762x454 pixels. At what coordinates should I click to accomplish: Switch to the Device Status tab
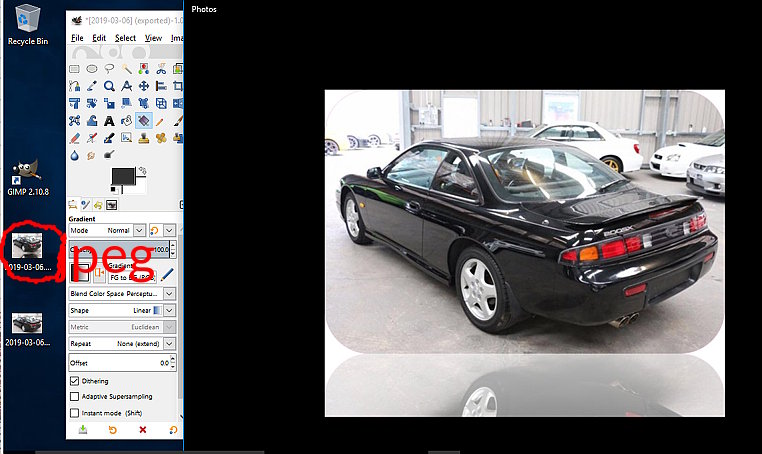tap(86, 205)
